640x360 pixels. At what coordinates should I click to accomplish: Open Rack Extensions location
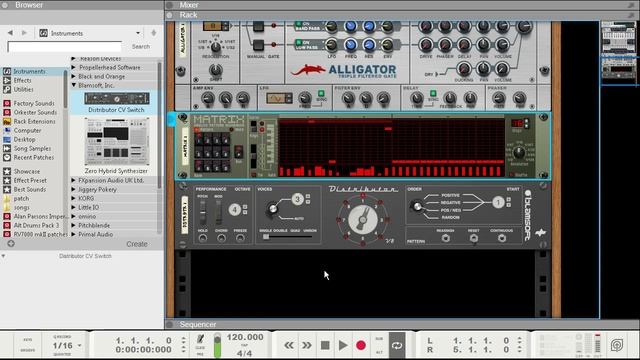point(34,121)
